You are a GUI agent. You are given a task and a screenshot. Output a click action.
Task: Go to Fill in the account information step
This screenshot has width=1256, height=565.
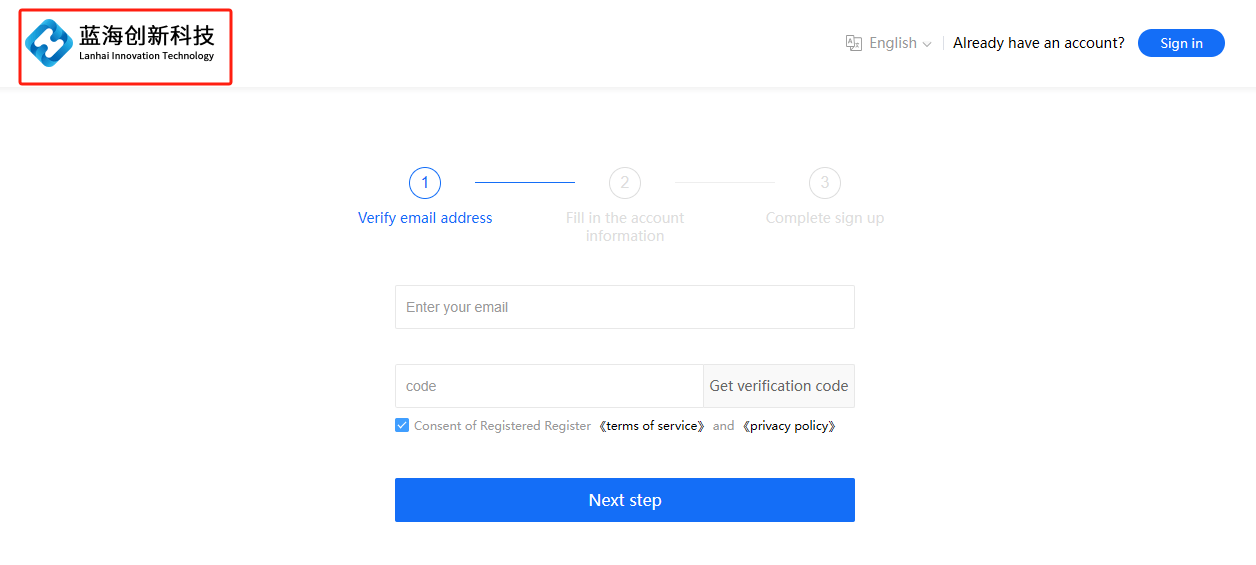[625, 227]
